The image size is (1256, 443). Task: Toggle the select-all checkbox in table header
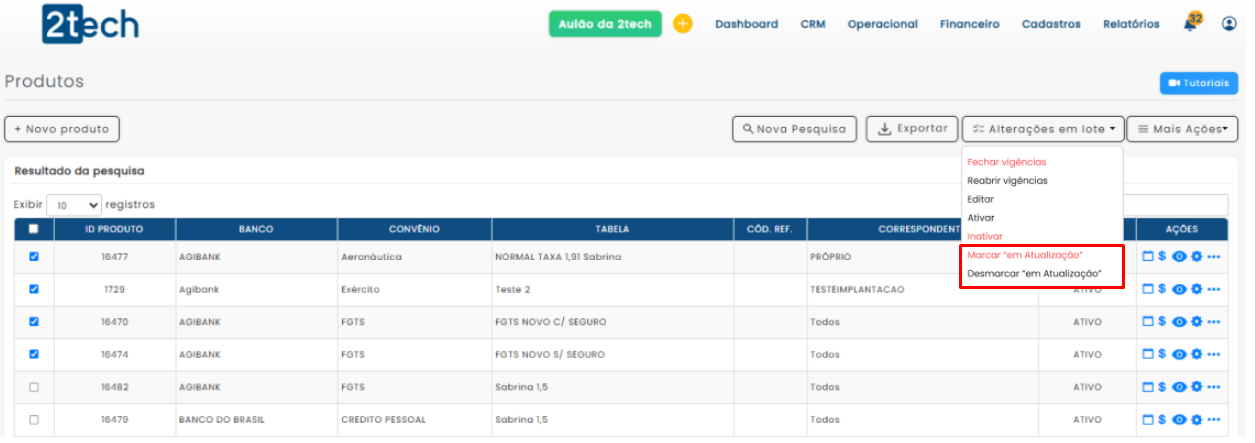pyautogui.click(x=34, y=229)
